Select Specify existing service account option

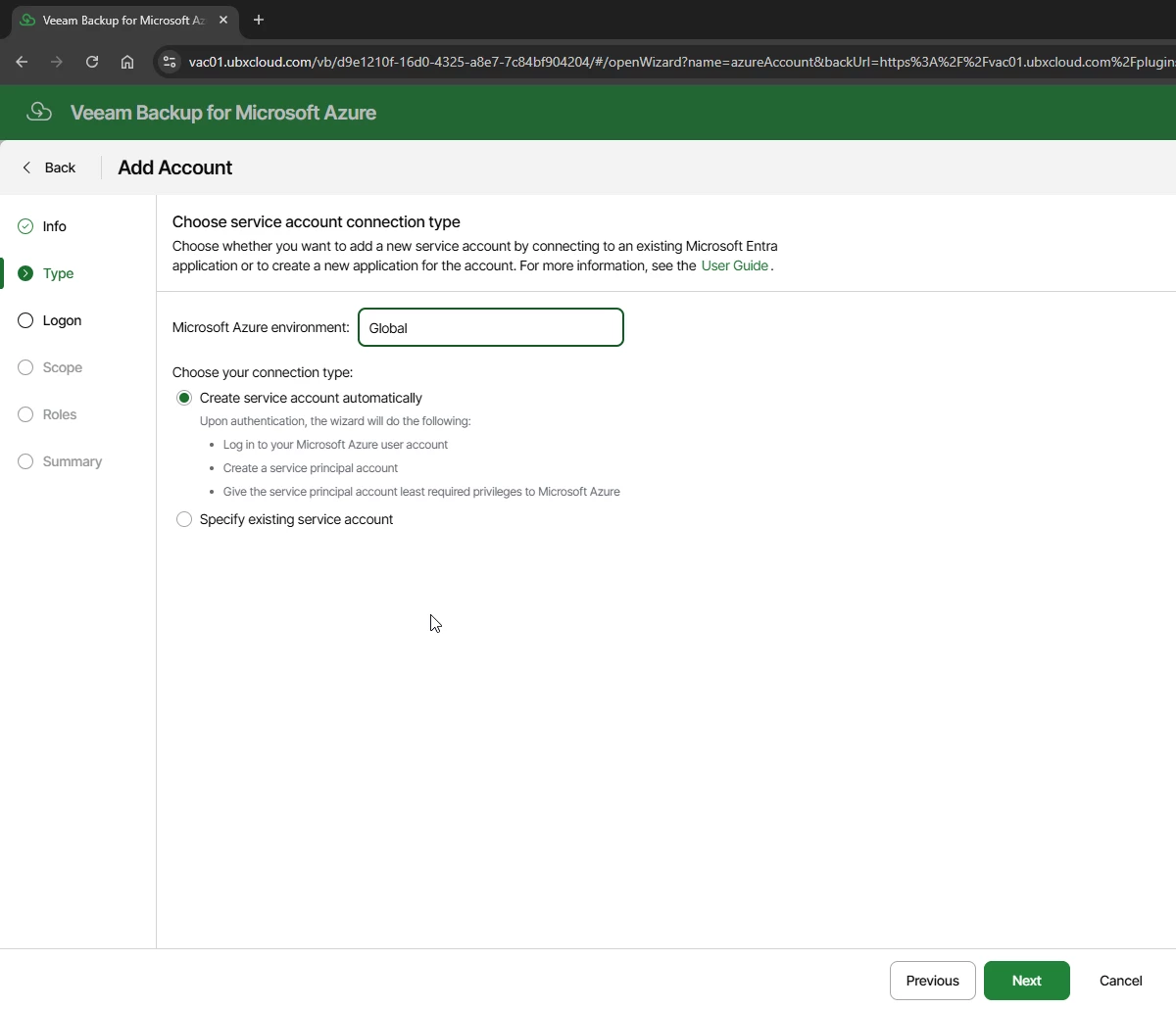[184, 519]
